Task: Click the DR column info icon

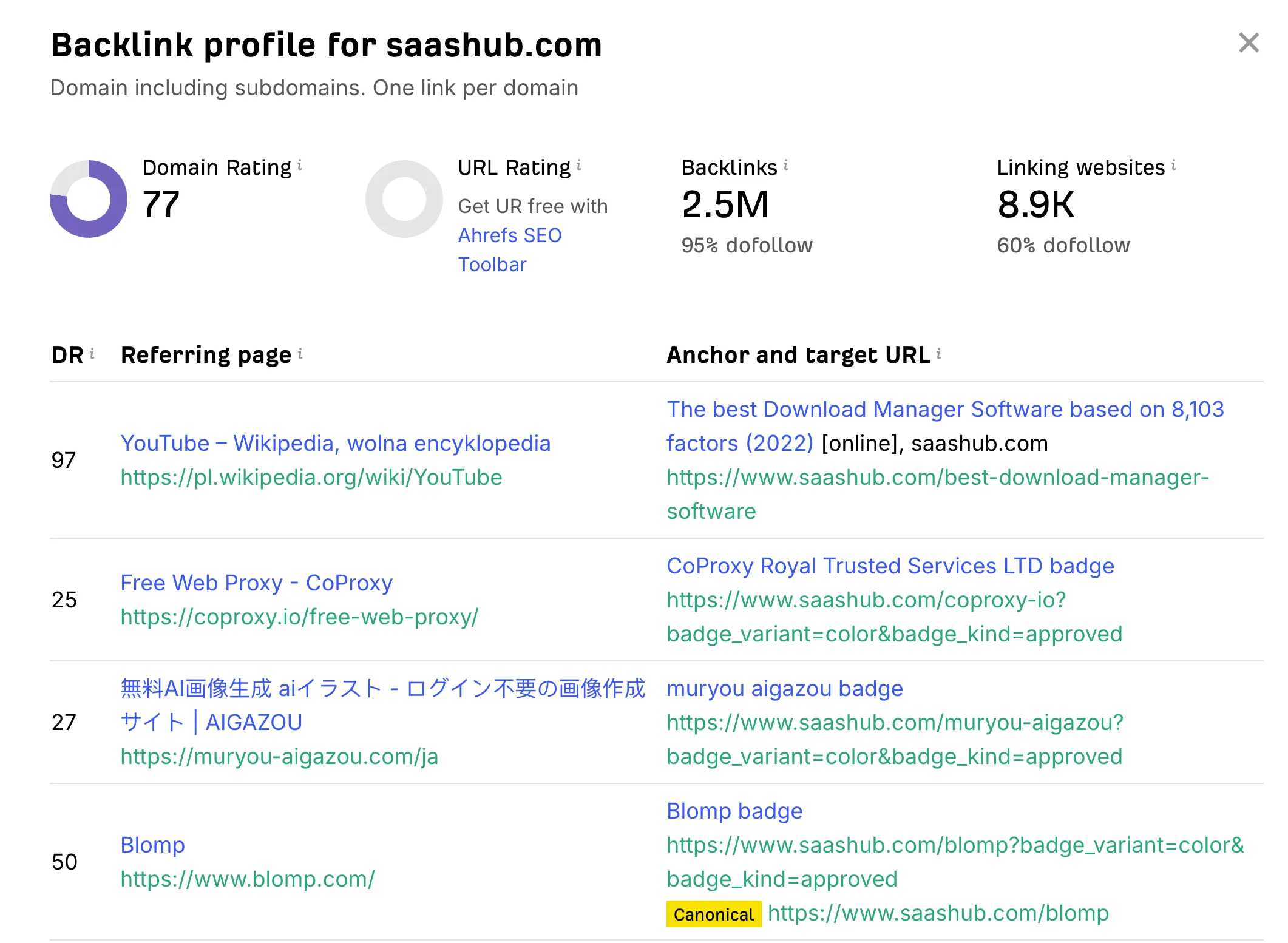Action: click(x=92, y=353)
